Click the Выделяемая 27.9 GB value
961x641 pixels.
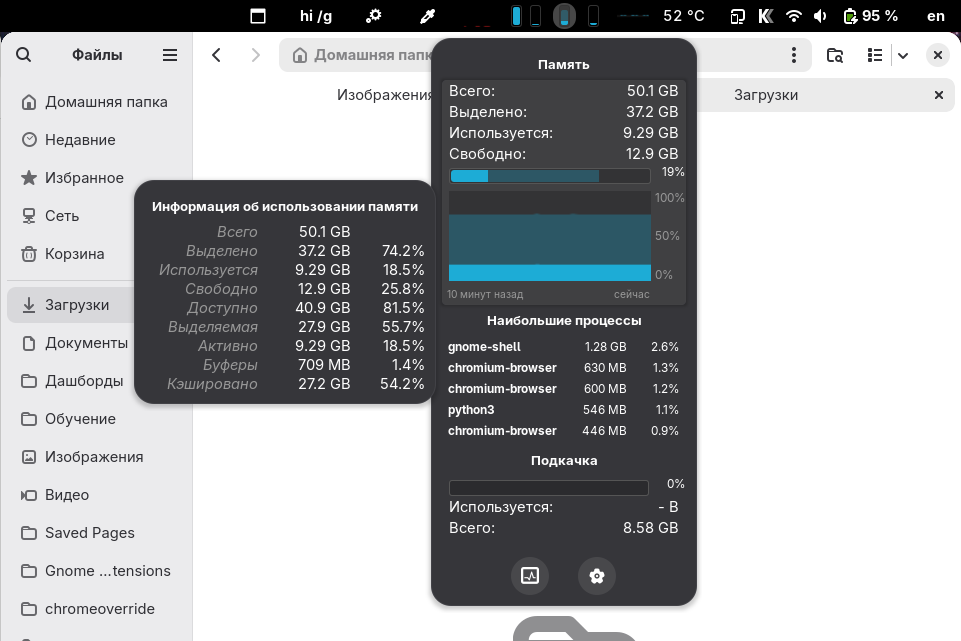click(324, 327)
